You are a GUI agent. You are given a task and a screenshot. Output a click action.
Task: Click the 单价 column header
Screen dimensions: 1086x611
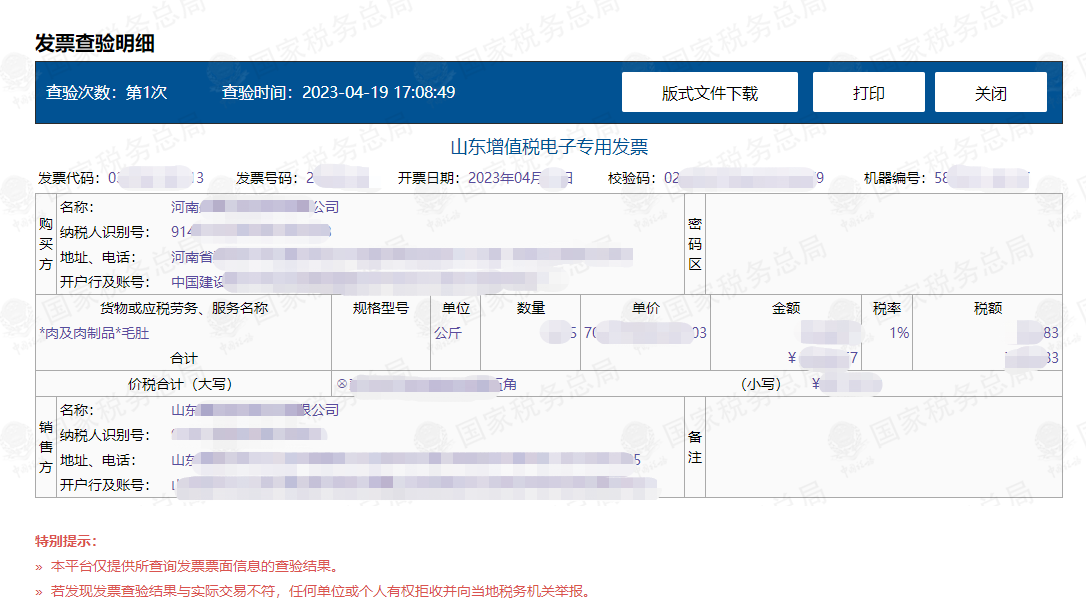(646, 308)
